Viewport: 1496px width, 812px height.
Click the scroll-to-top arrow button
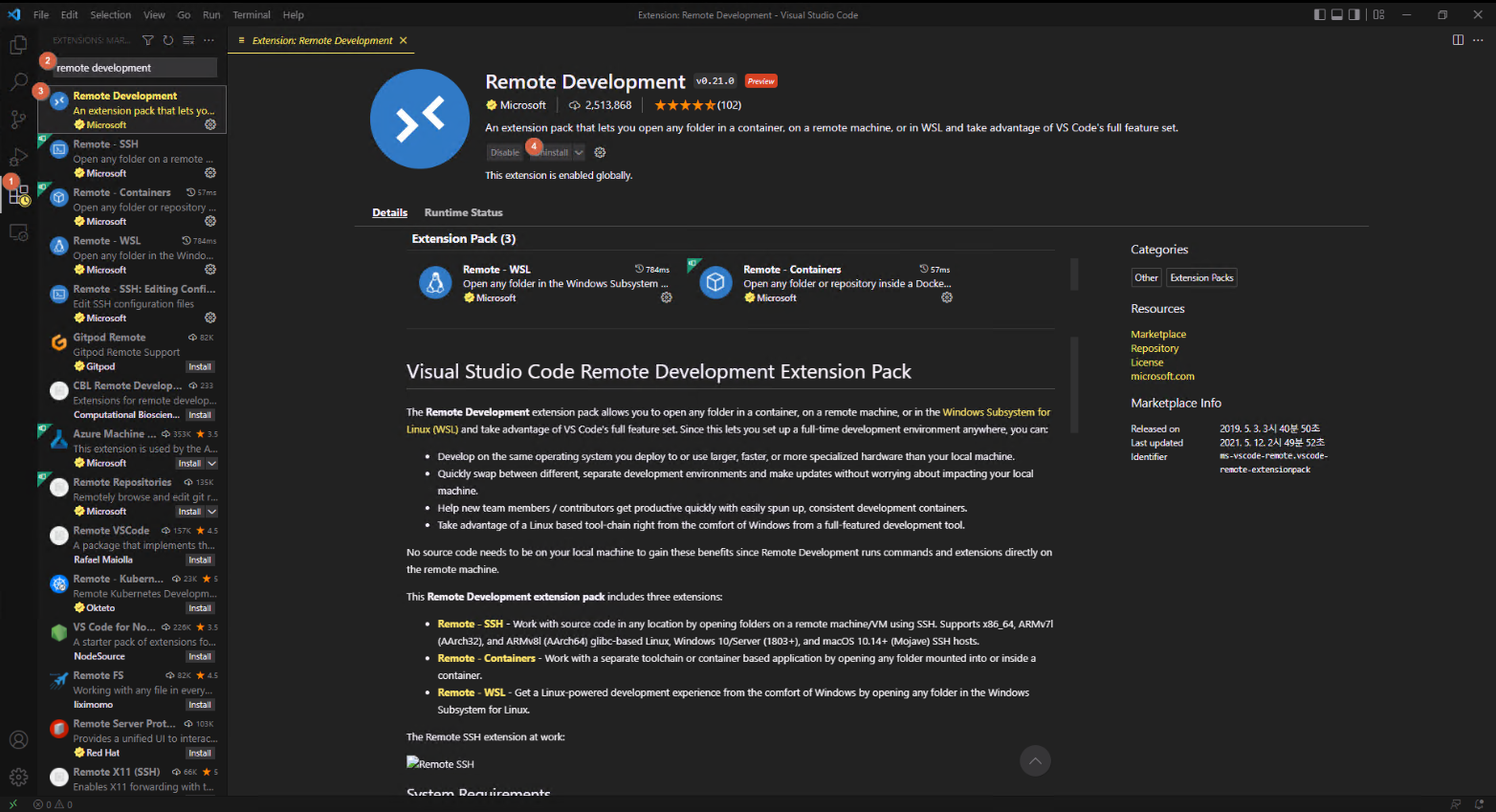(x=1035, y=761)
